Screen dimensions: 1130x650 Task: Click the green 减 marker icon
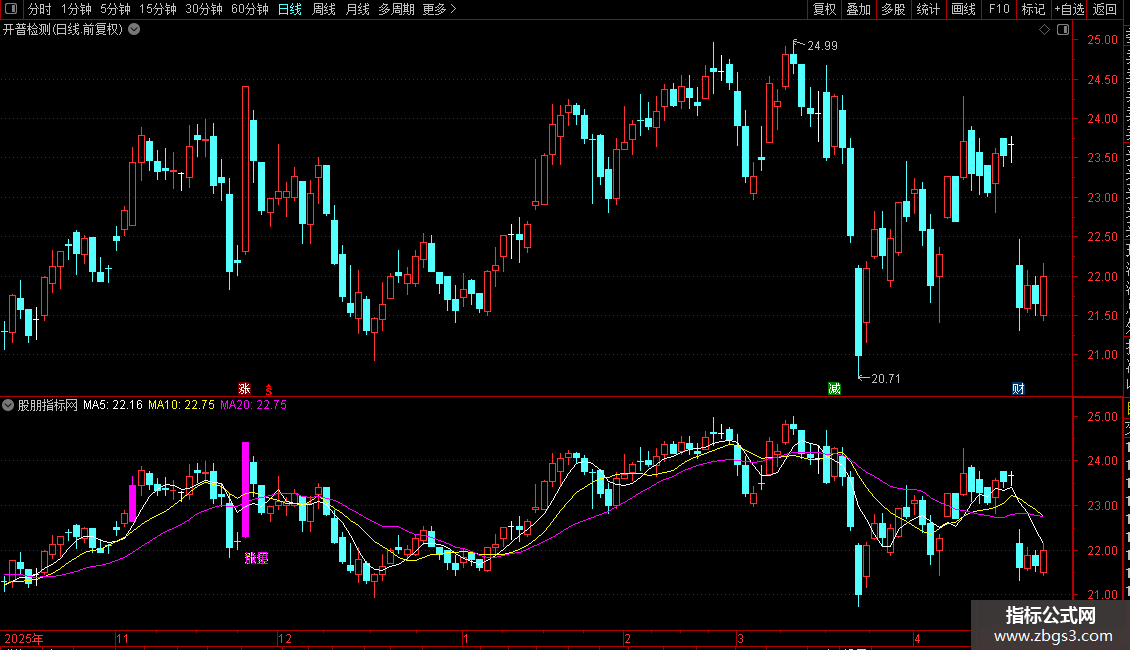(835, 388)
